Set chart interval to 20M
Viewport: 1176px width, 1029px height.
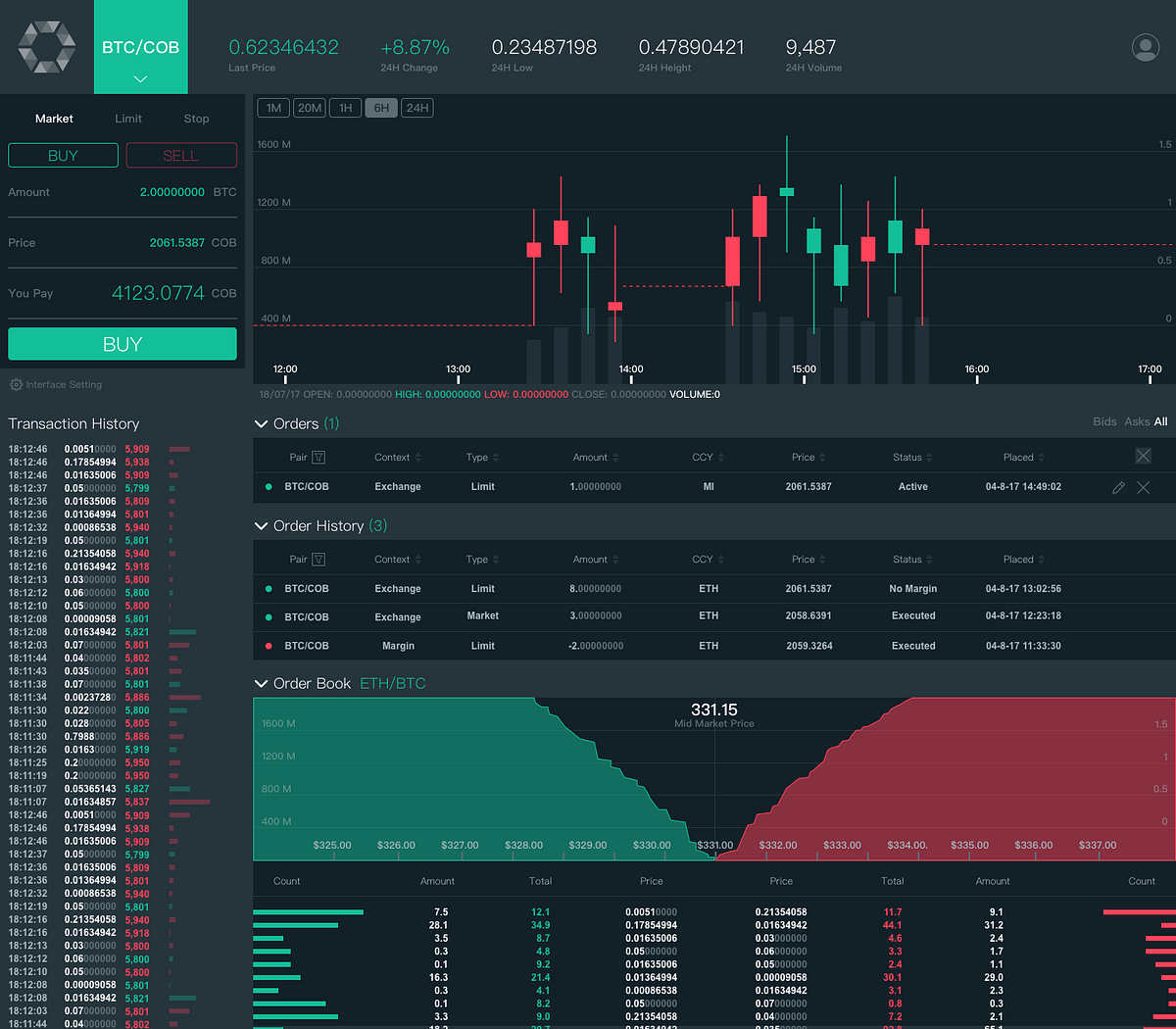point(310,108)
